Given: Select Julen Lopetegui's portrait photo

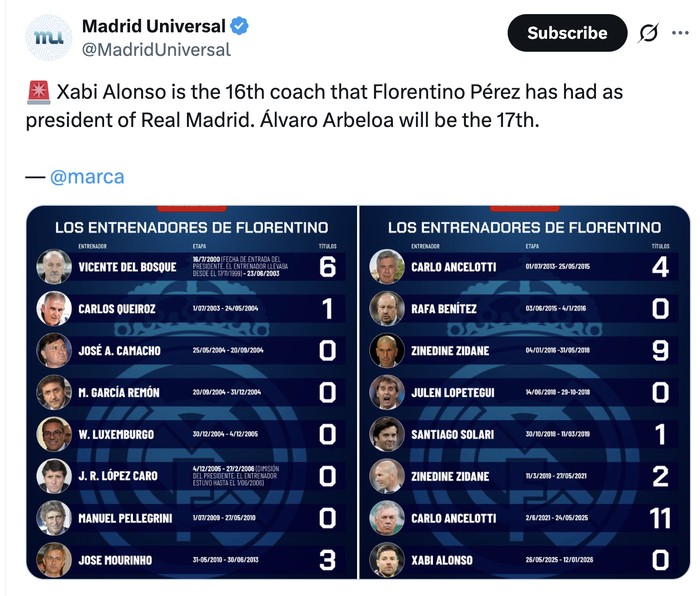Looking at the screenshot, I should 387,392.
